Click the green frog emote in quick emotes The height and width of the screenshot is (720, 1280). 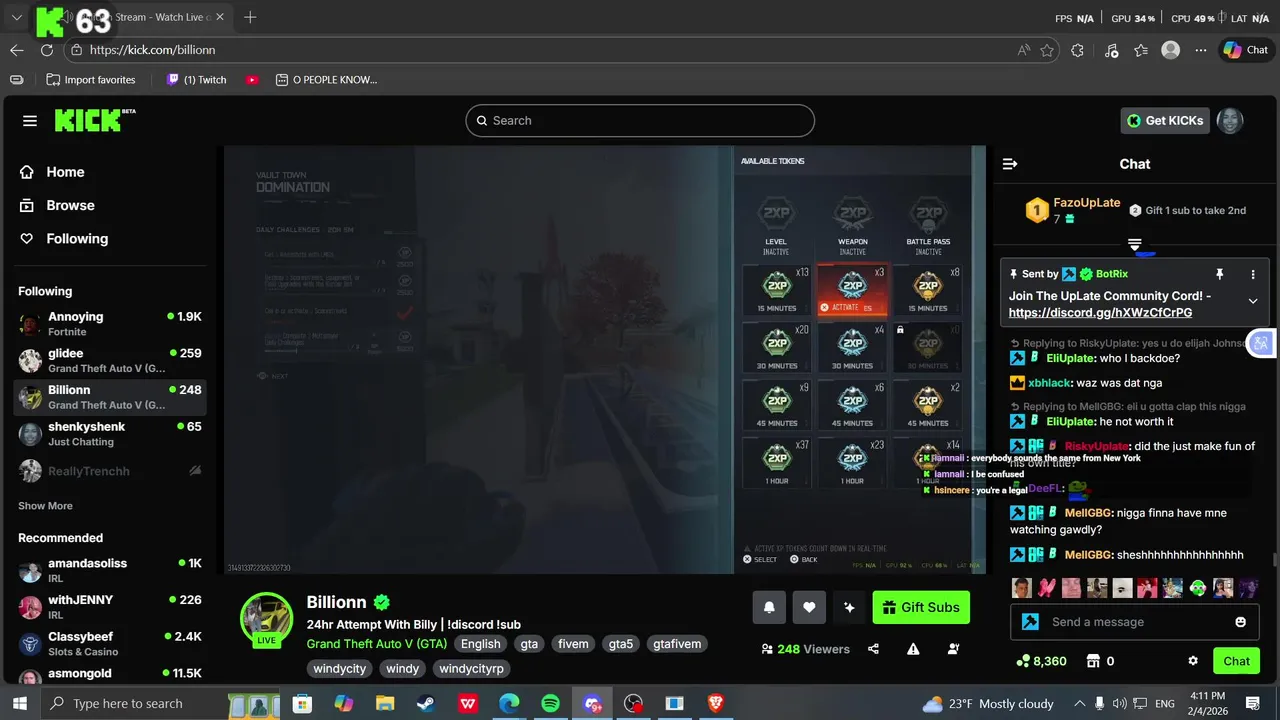[x=1198, y=588]
